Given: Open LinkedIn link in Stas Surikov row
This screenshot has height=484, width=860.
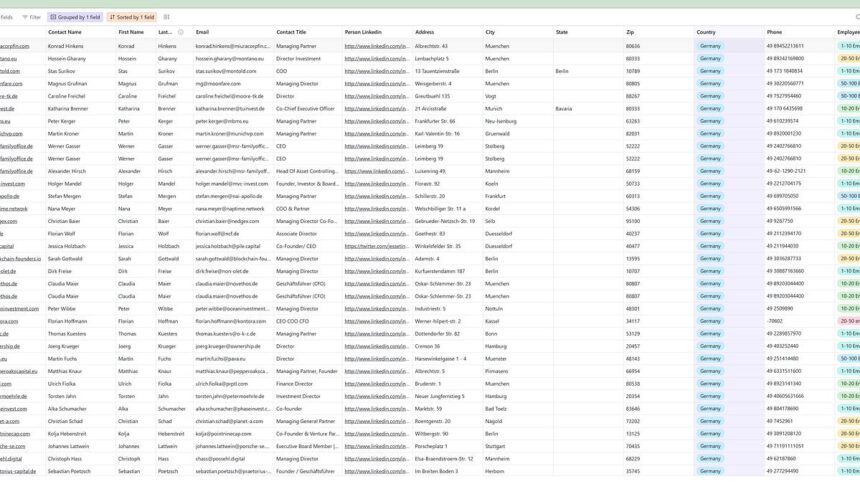Looking at the screenshot, I should tap(376, 71).
